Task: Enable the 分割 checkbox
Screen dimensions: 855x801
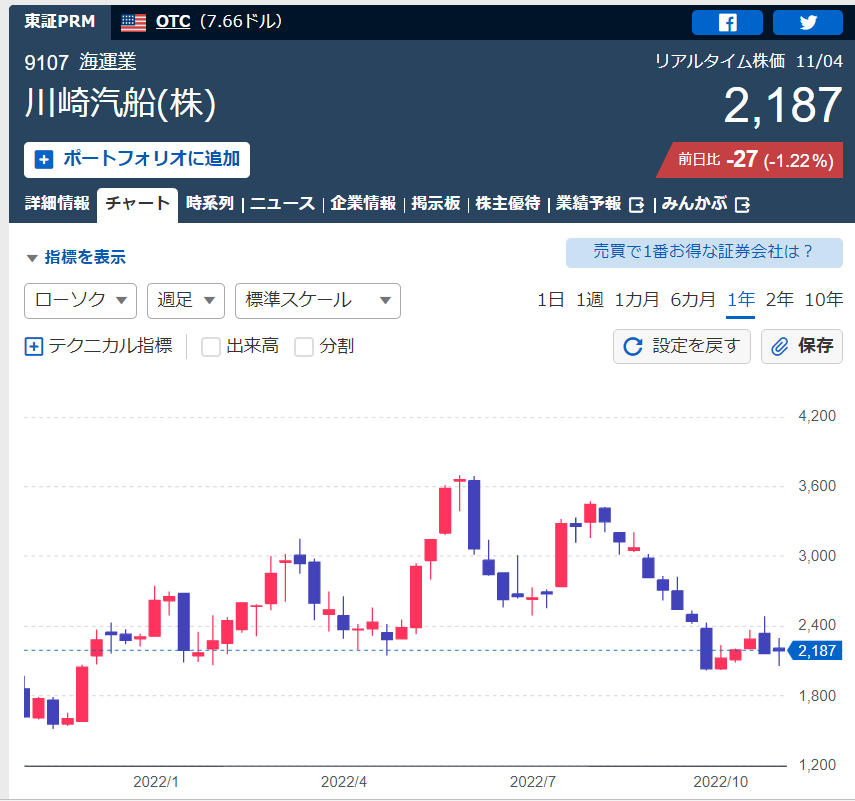Action: 304,347
